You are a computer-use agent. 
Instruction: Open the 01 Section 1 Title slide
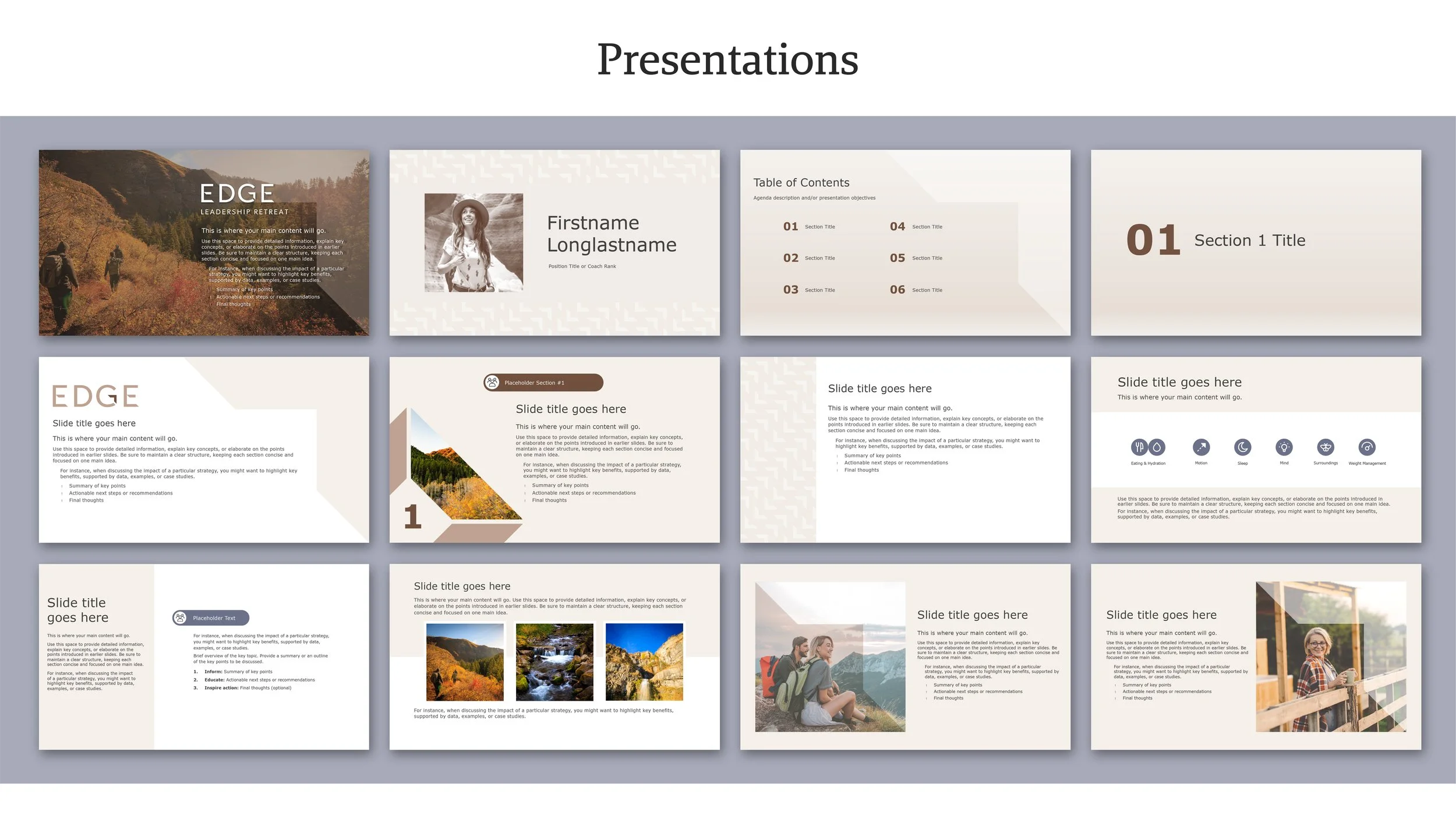(1256, 242)
